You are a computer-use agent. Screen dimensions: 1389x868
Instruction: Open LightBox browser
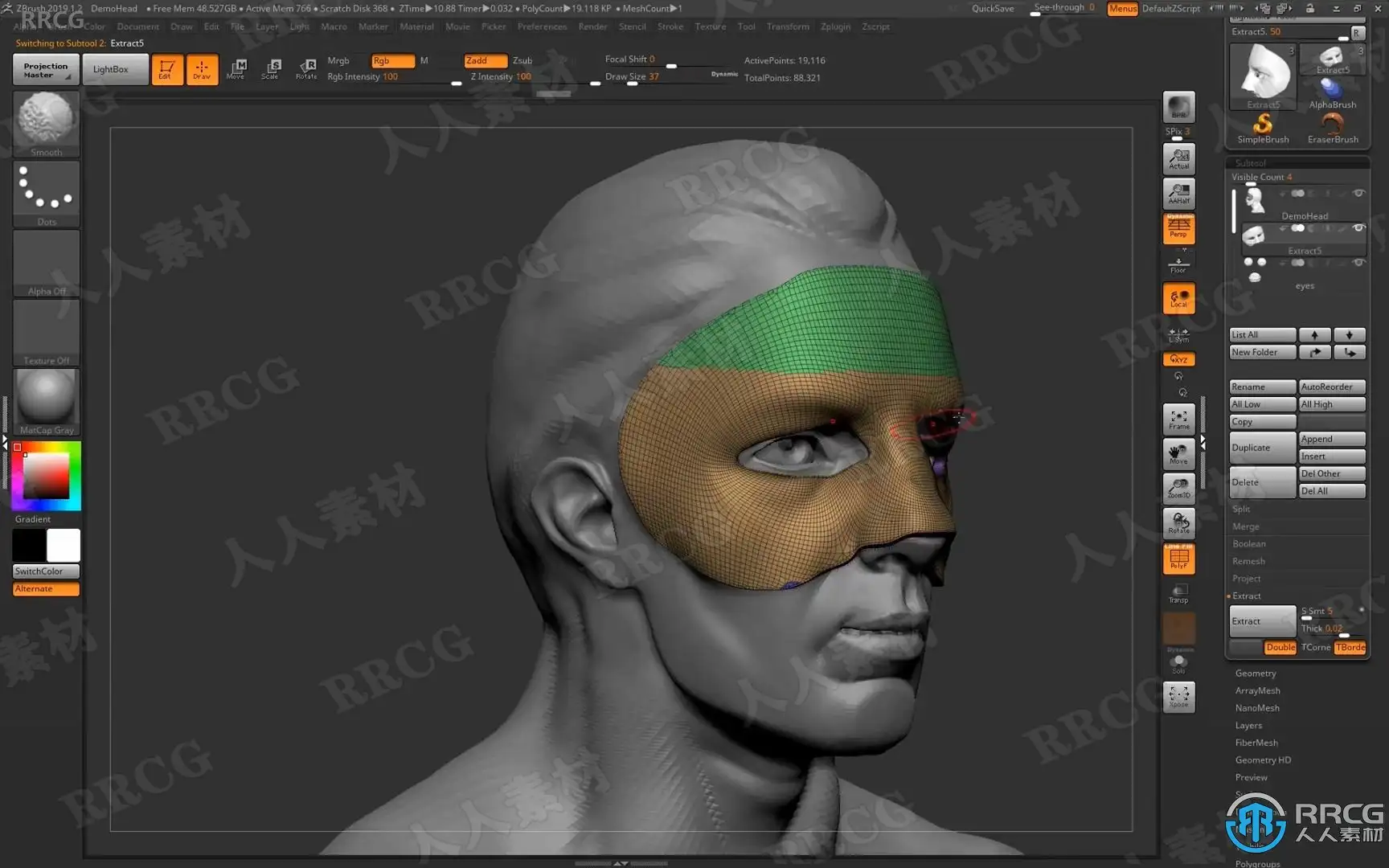coord(111,69)
